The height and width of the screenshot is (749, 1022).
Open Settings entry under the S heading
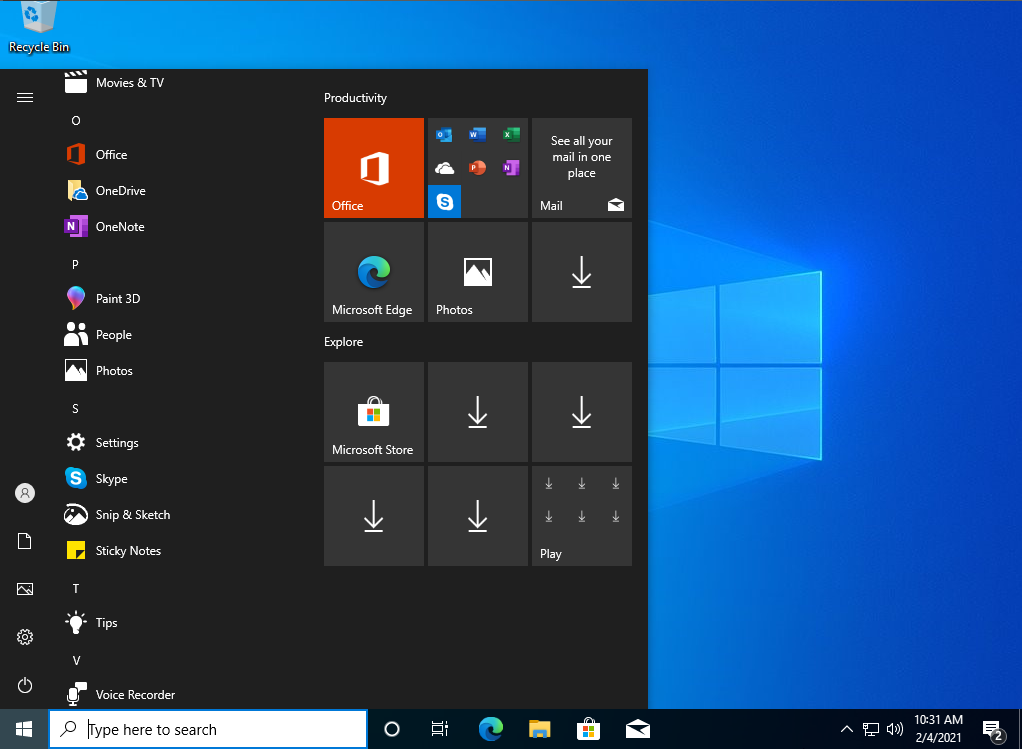[x=176, y=443]
